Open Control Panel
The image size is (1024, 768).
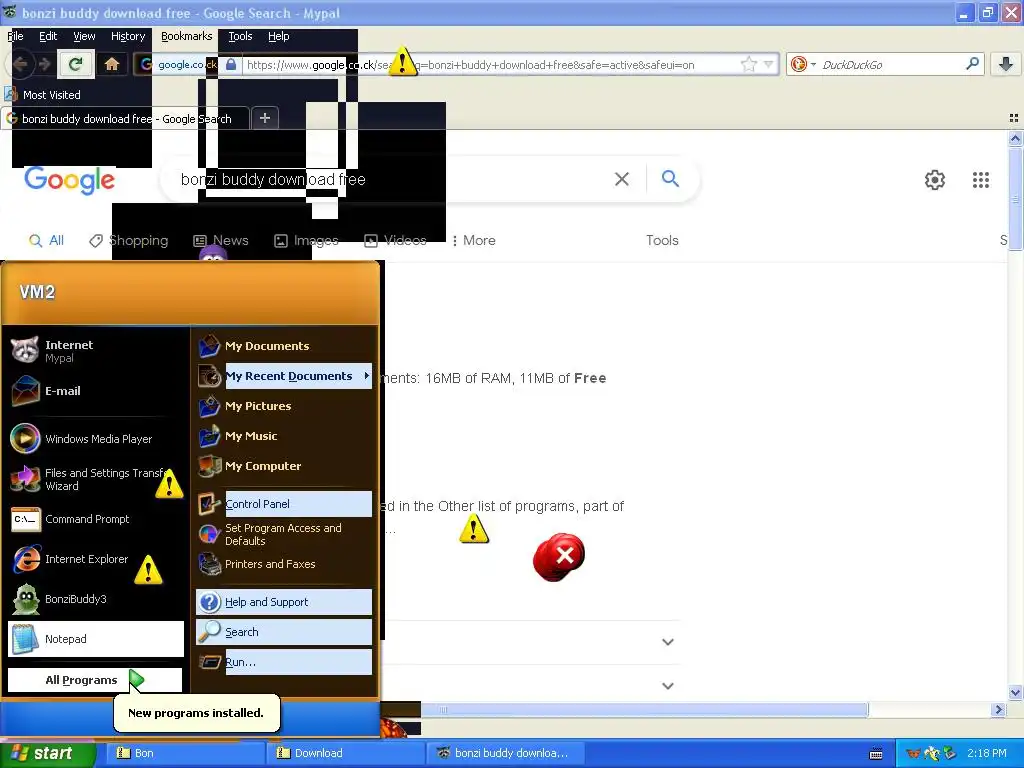(x=284, y=504)
